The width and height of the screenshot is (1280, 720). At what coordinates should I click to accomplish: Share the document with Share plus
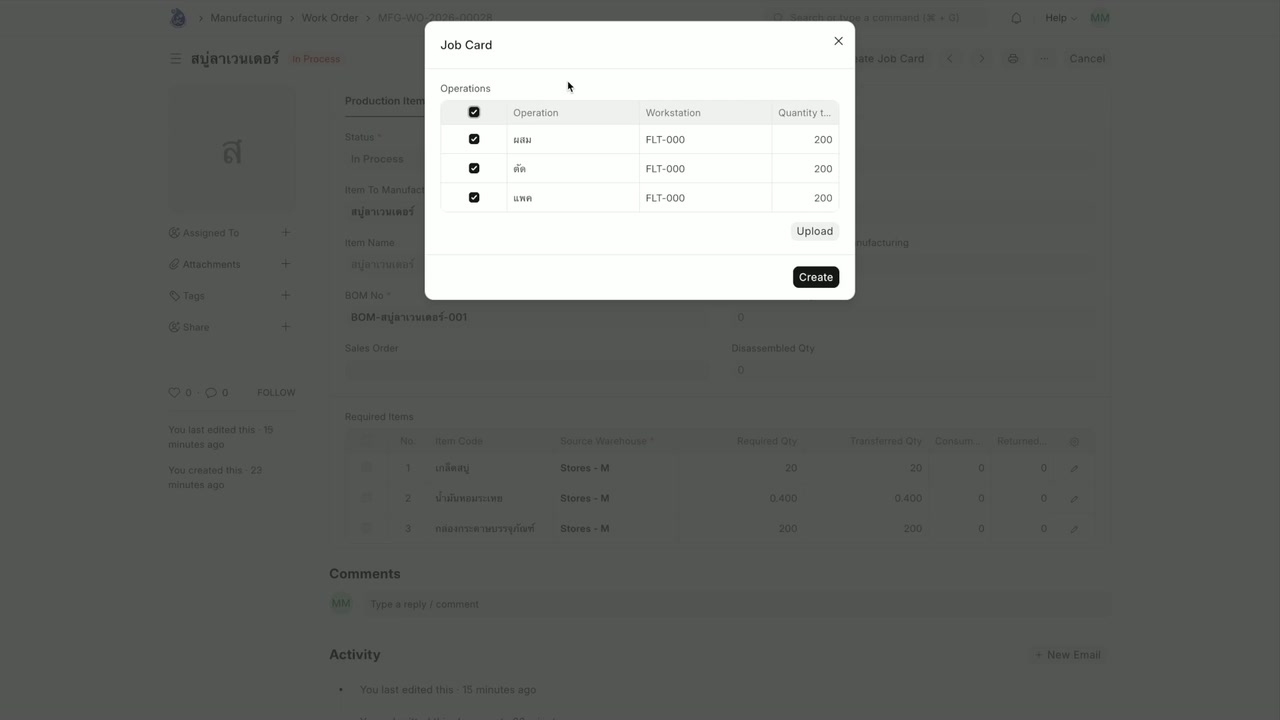(285, 327)
